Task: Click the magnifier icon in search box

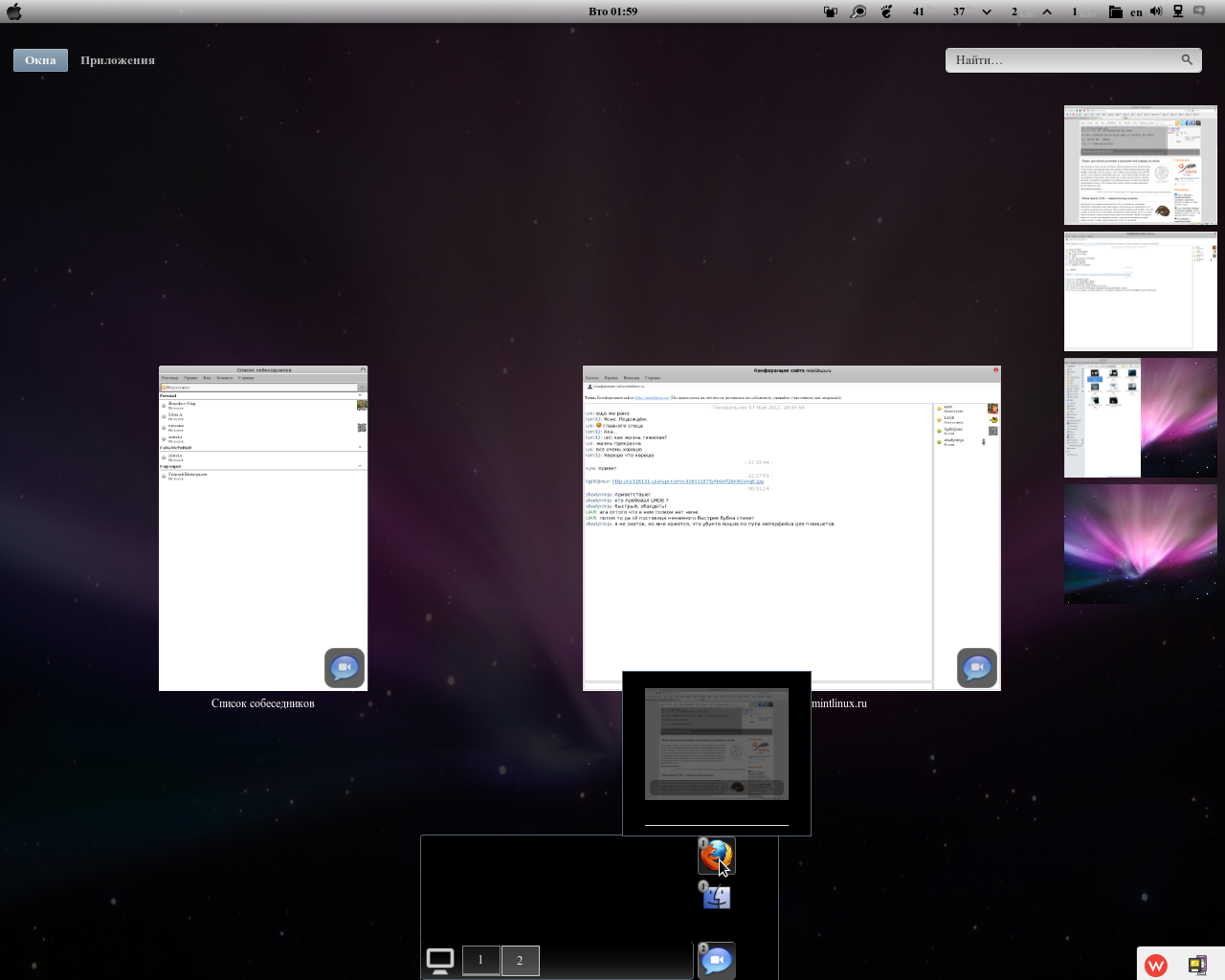Action: coord(1187,60)
